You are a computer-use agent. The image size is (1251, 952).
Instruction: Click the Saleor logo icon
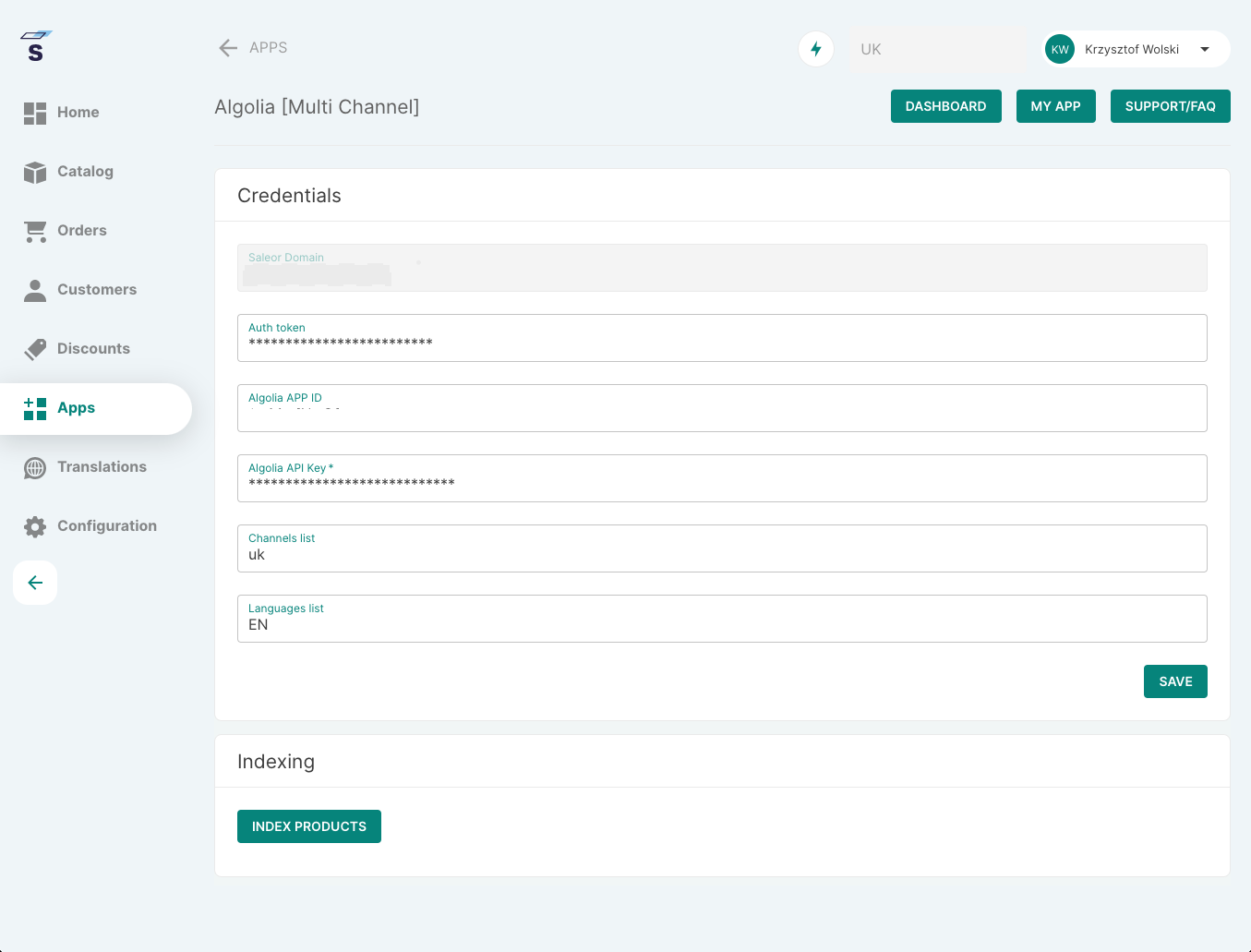36,46
